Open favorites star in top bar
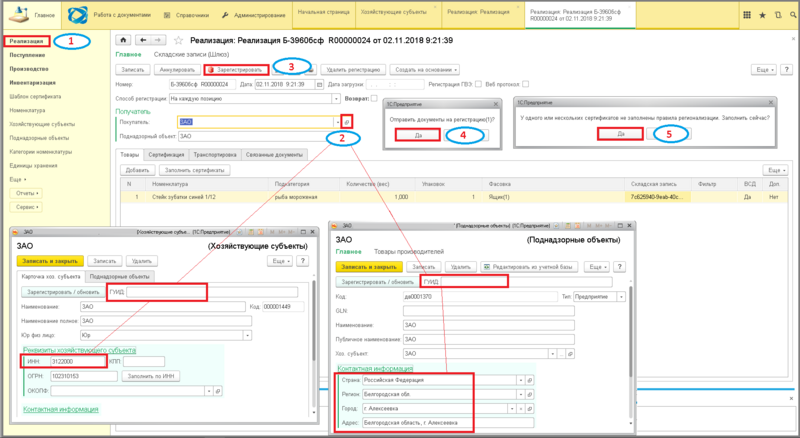Image resolution: width=800 pixels, height=438 pixels. [762, 15]
